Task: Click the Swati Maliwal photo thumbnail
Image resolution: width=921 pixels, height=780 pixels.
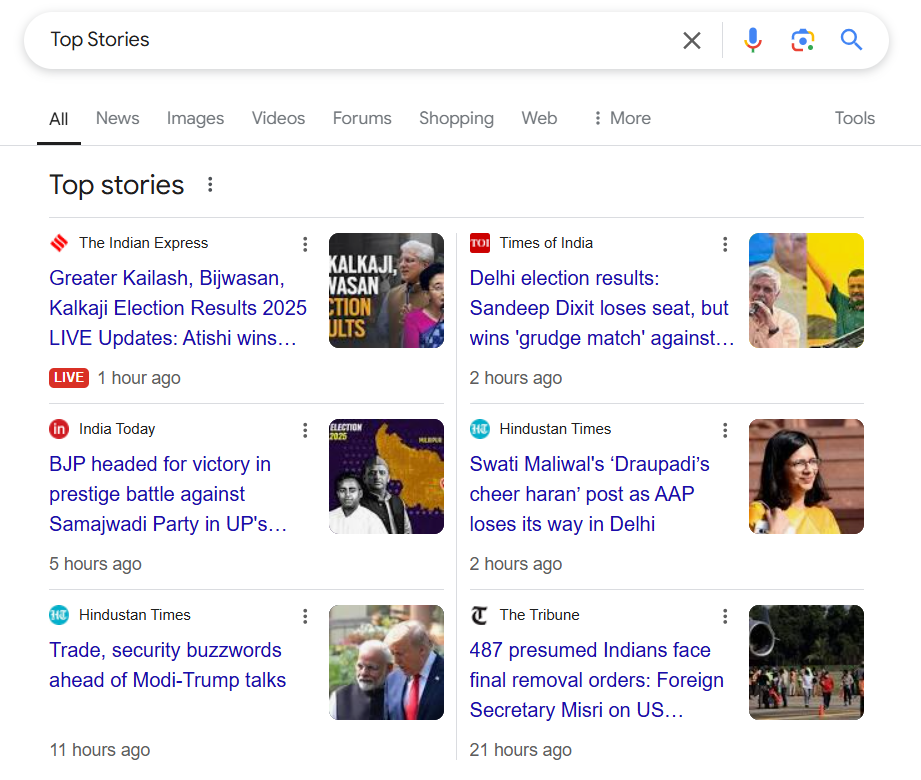Action: tap(806, 476)
